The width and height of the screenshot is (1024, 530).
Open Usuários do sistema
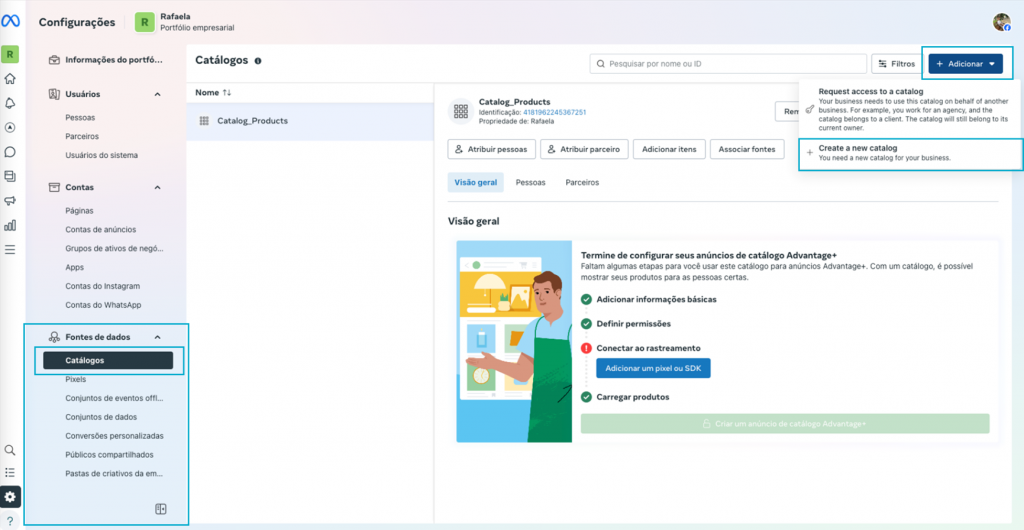point(101,155)
